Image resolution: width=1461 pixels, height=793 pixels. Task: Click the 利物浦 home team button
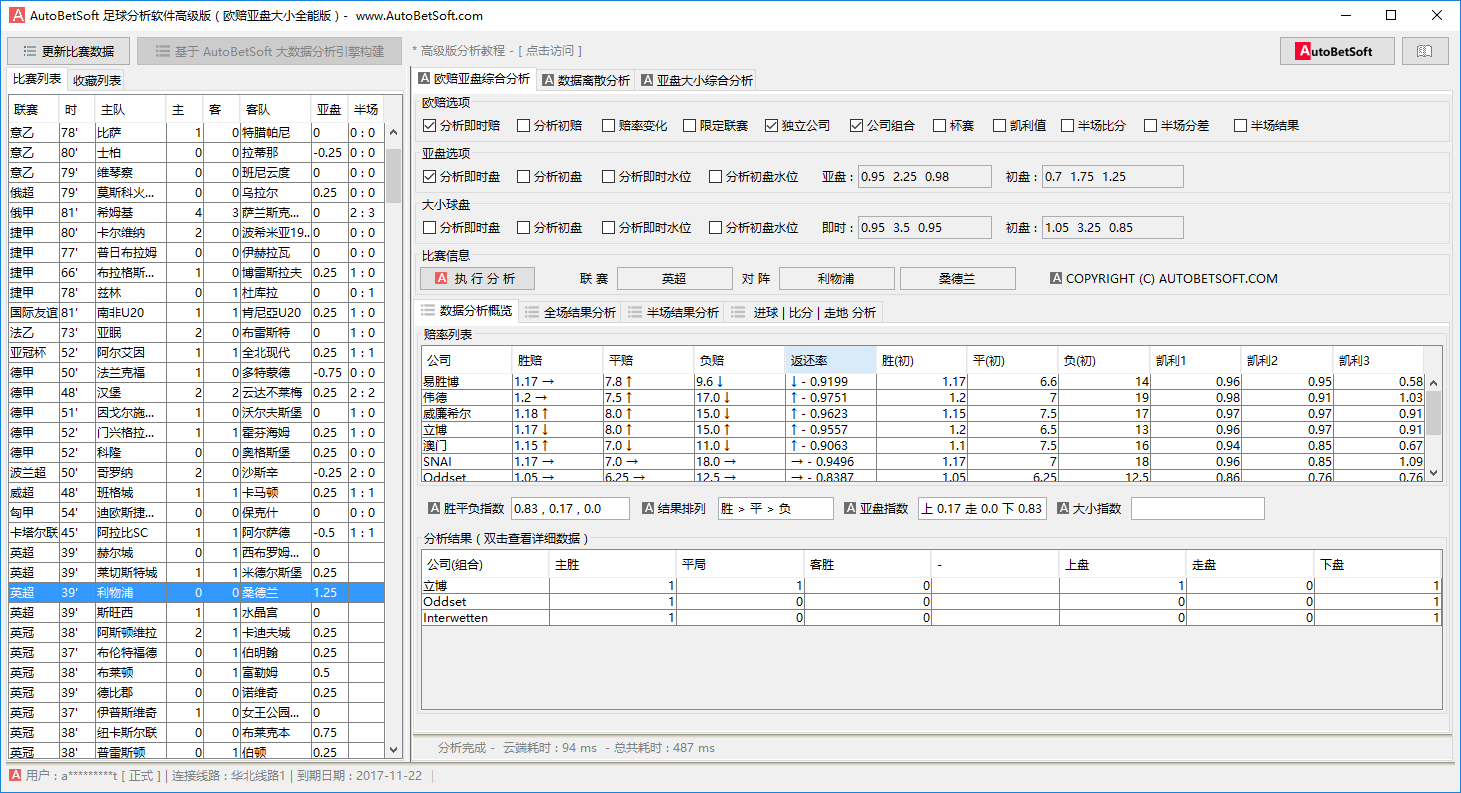(836, 279)
